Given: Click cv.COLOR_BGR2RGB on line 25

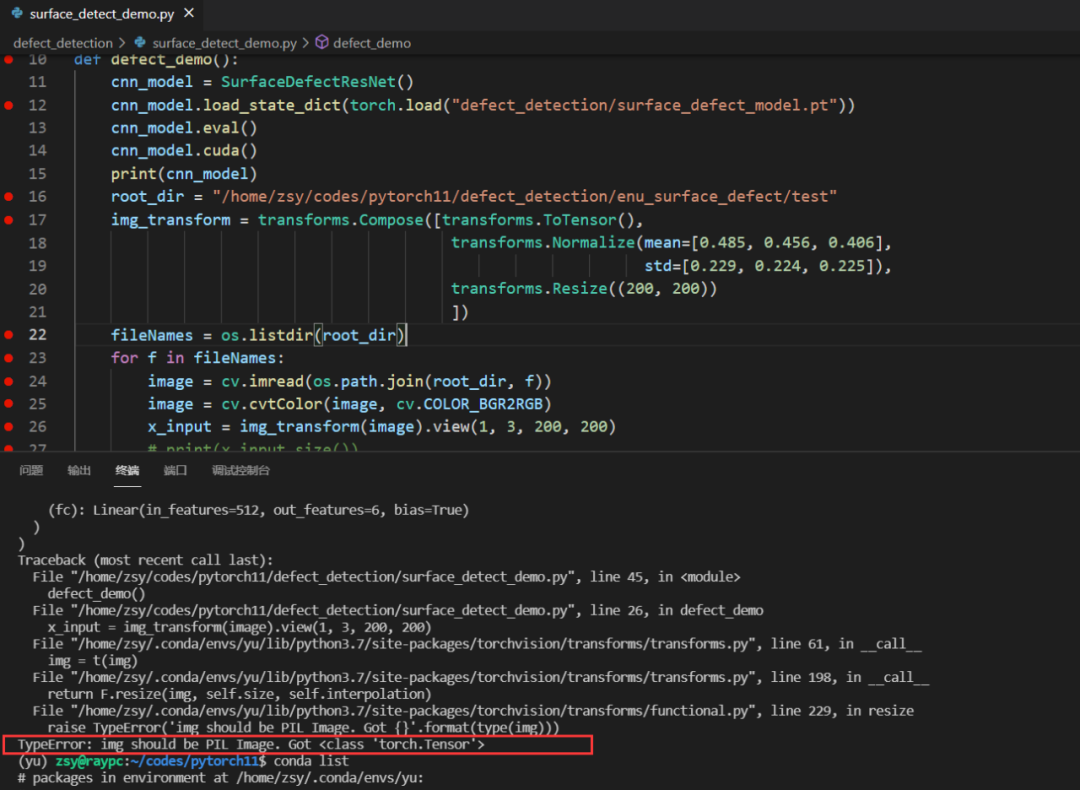Looking at the screenshot, I should 470,404.
